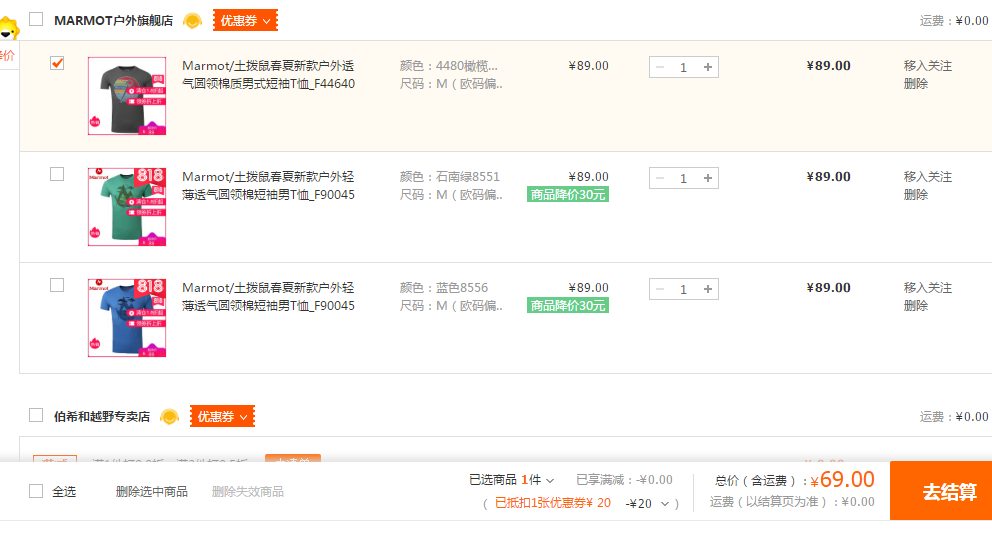Click 移入关注 for 石南绿8551 T-shirt
Viewport: 992px width, 534px height.
(x=927, y=177)
